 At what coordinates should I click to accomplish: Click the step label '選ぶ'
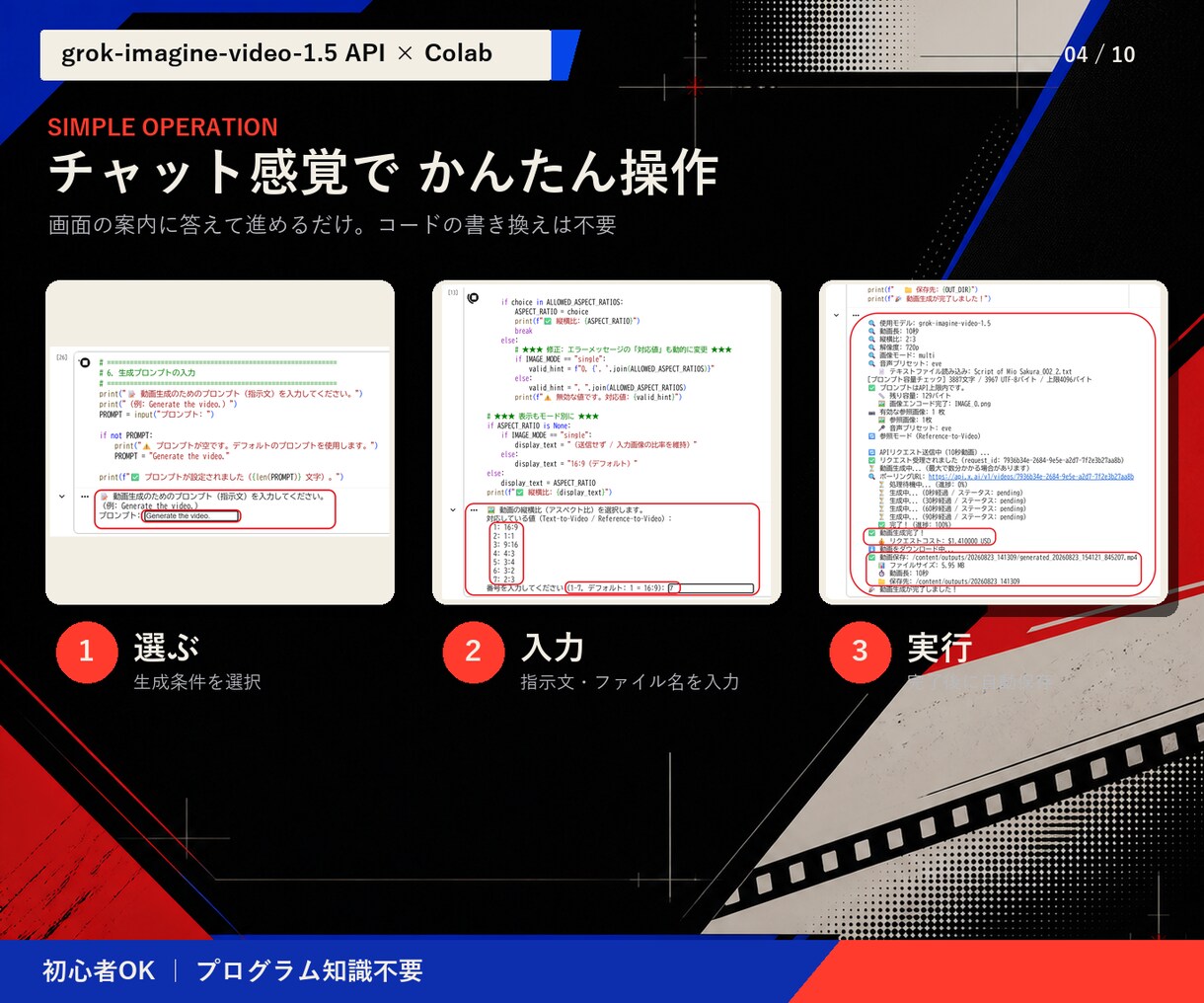[166, 648]
